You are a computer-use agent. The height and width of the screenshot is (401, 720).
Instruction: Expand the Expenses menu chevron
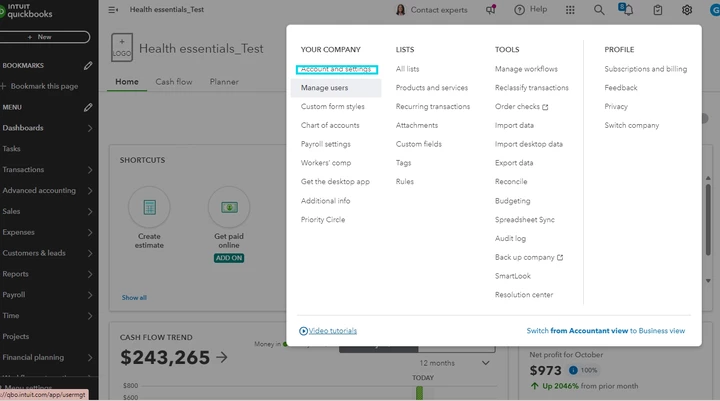tap(90, 232)
